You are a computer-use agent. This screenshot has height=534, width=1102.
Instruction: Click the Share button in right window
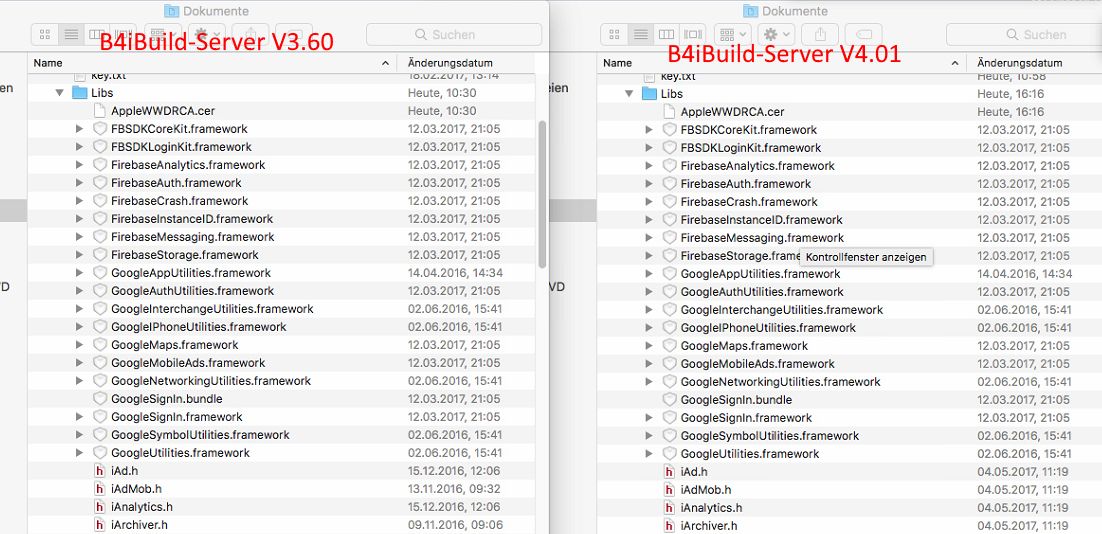[x=819, y=34]
